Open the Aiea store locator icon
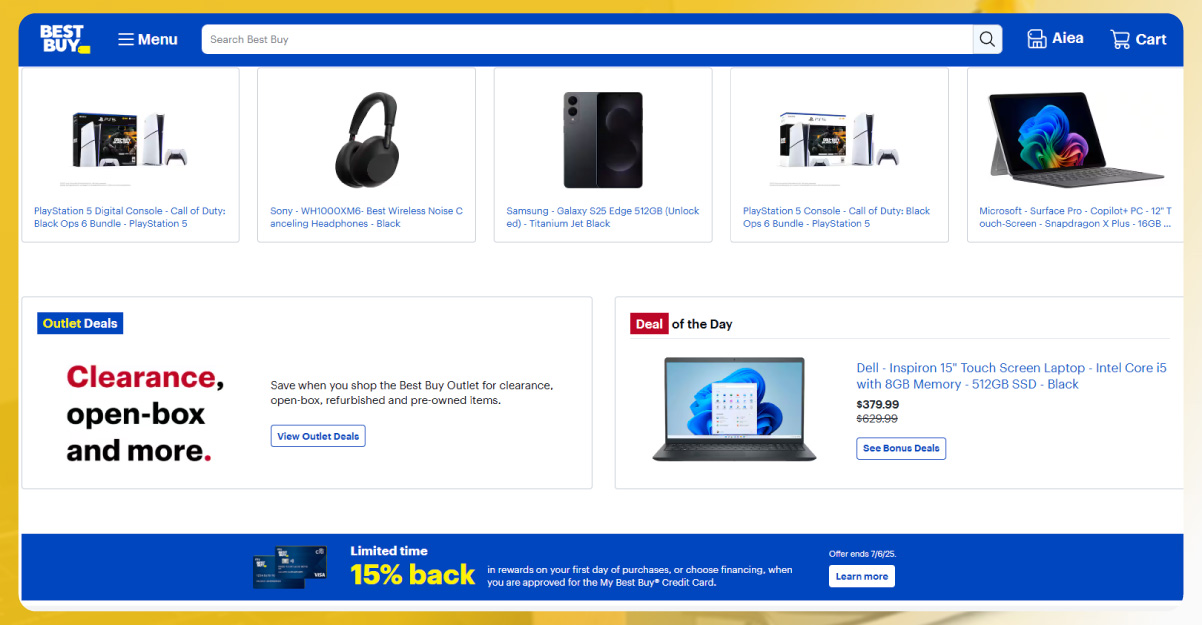1202x625 pixels. [x=1055, y=39]
